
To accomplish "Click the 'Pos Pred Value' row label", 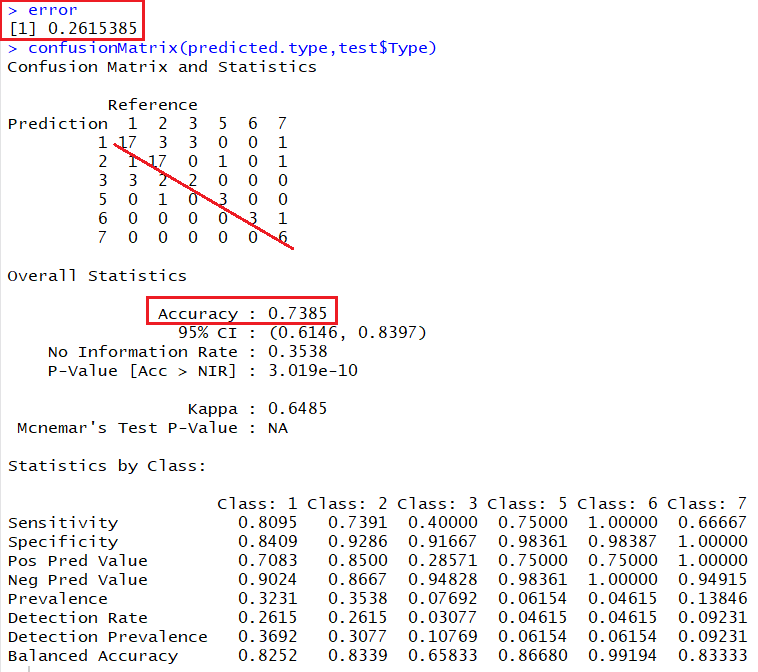I will pyautogui.click(x=77, y=561).
